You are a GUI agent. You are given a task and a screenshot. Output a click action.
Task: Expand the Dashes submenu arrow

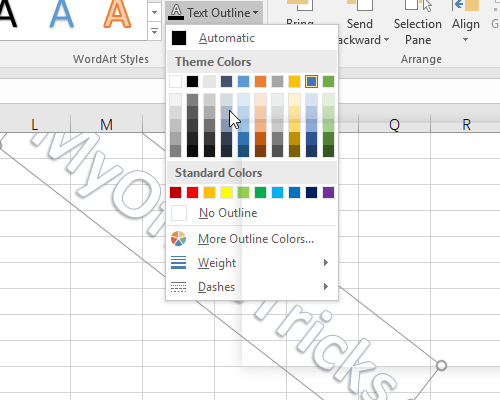click(326, 287)
